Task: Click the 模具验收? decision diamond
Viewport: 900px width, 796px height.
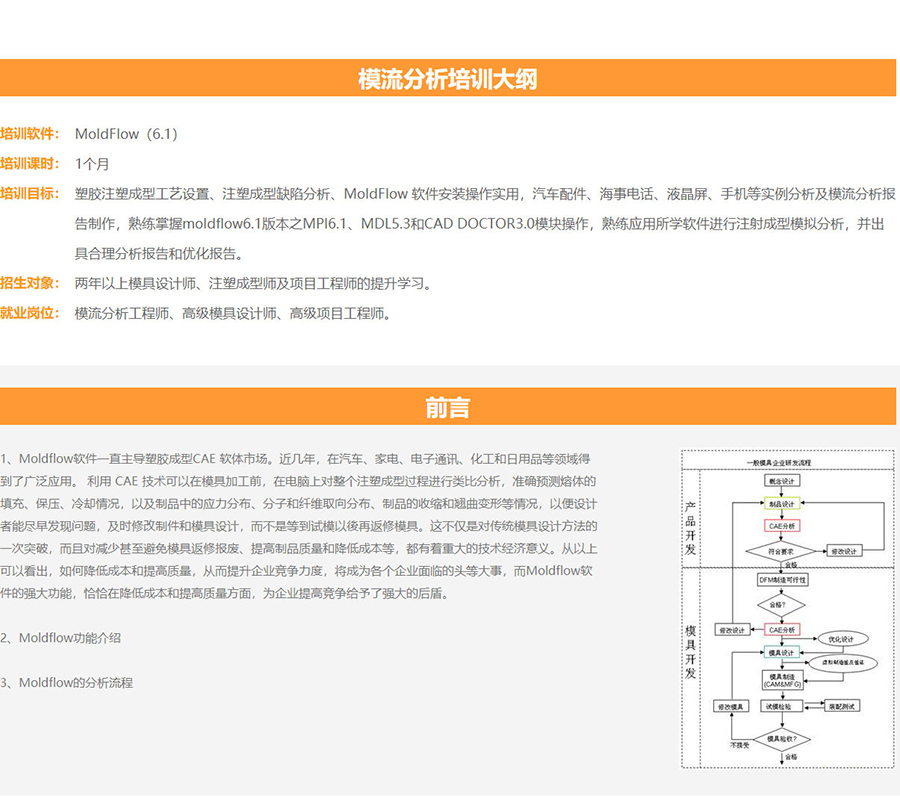Action: (781, 739)
